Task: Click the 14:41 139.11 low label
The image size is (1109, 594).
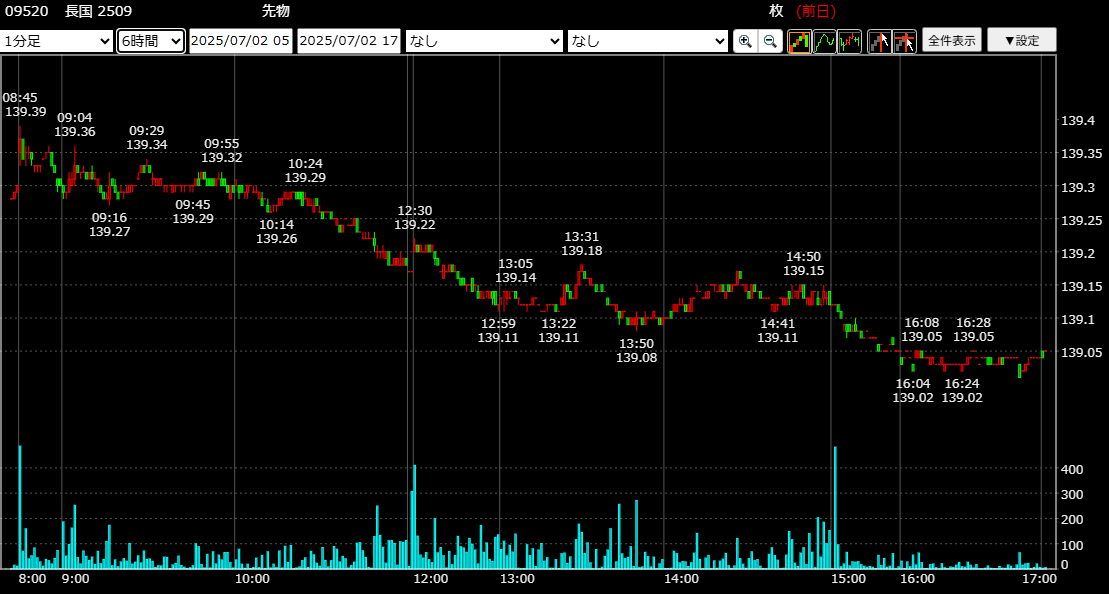Action: [x=777, y=330]
